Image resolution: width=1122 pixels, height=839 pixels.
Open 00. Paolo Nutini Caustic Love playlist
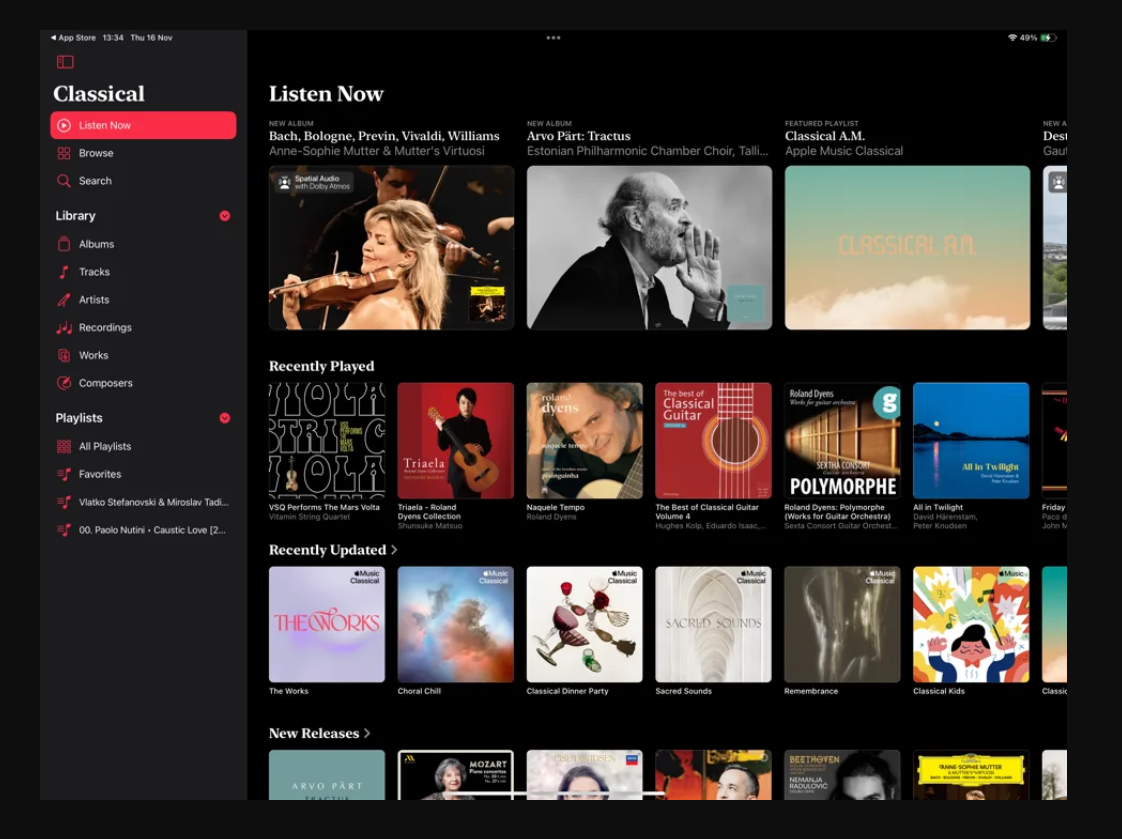[x=143, y=530]
